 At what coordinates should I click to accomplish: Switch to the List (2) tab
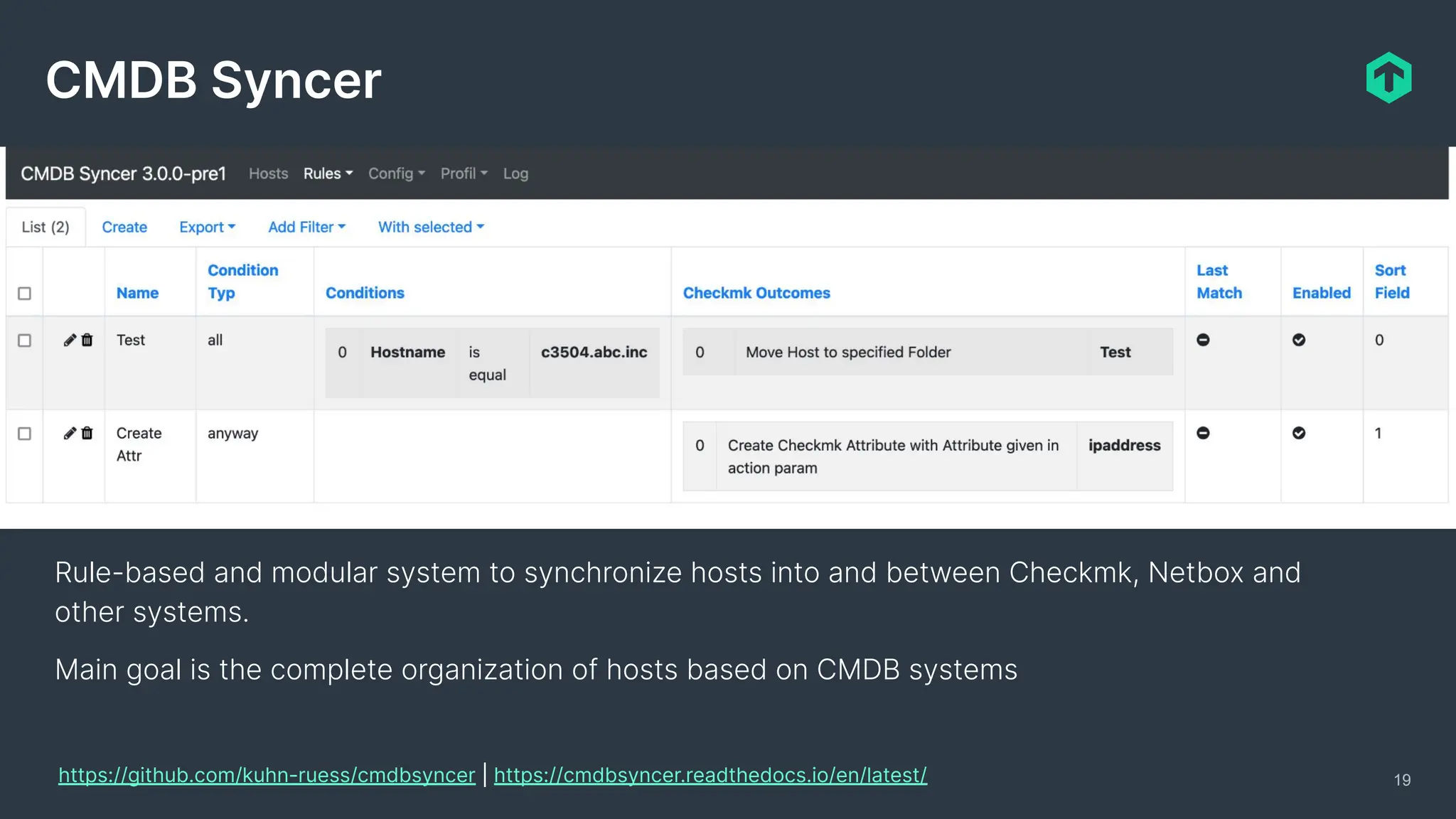click(x=45, y=227)
